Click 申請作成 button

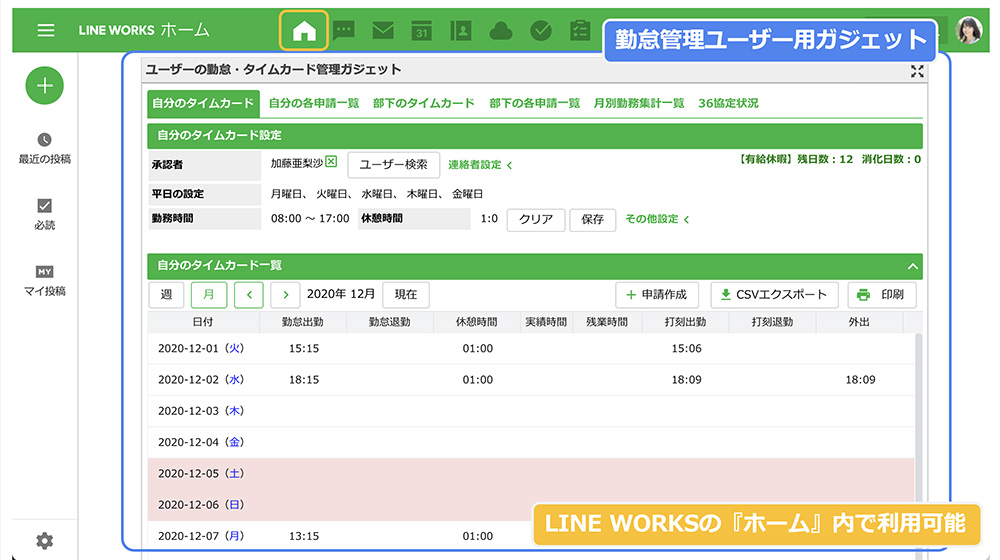point(657,295)
